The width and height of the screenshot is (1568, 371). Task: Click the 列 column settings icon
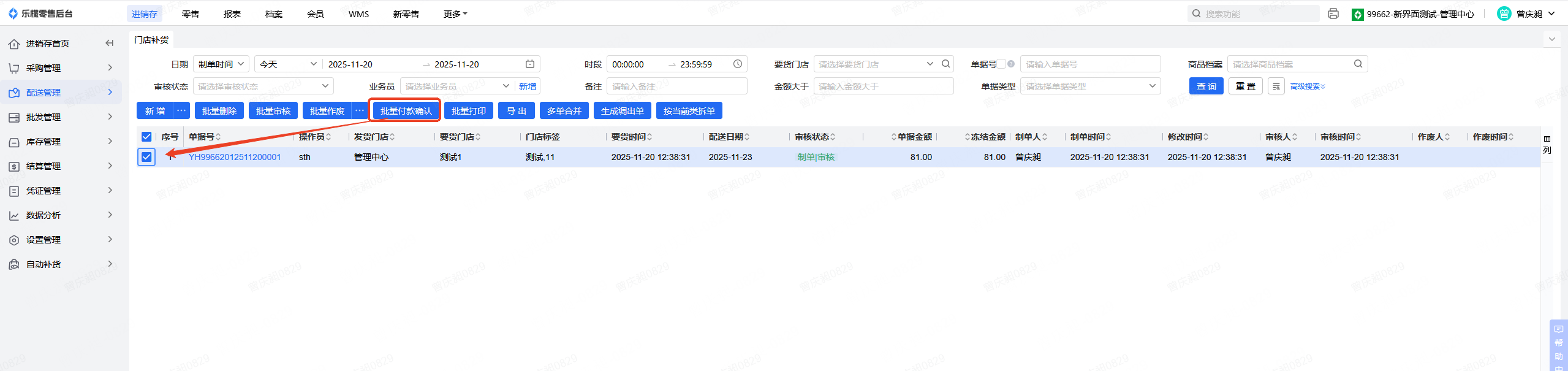(1547, 145)
